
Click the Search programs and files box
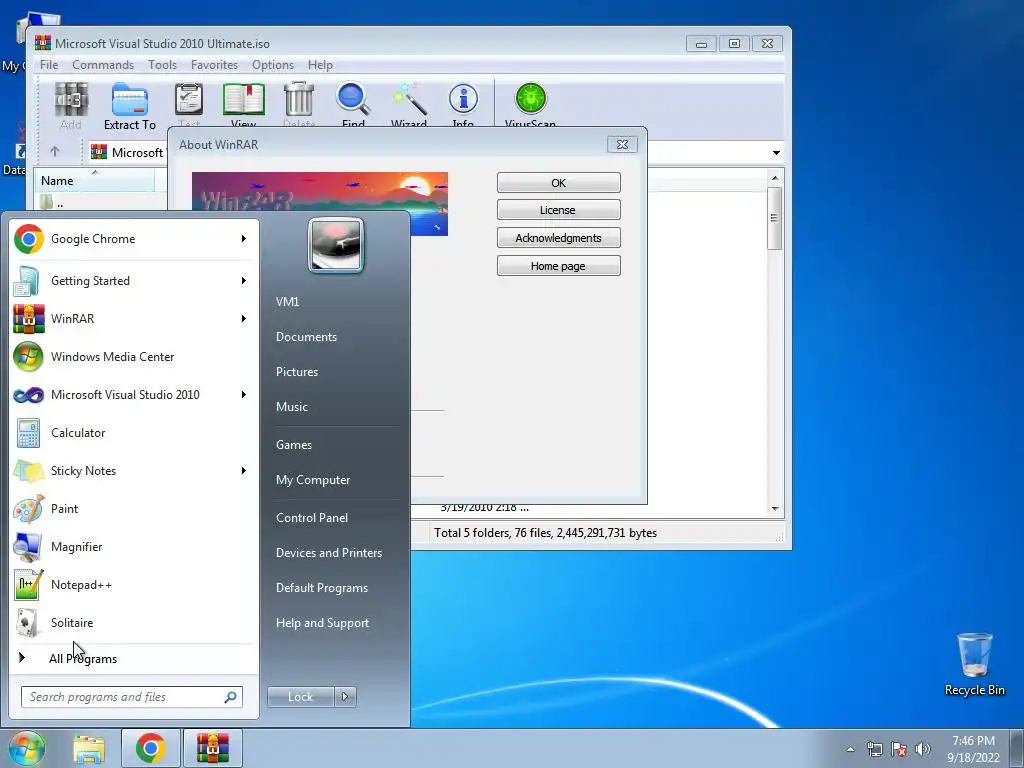[131, 697]
